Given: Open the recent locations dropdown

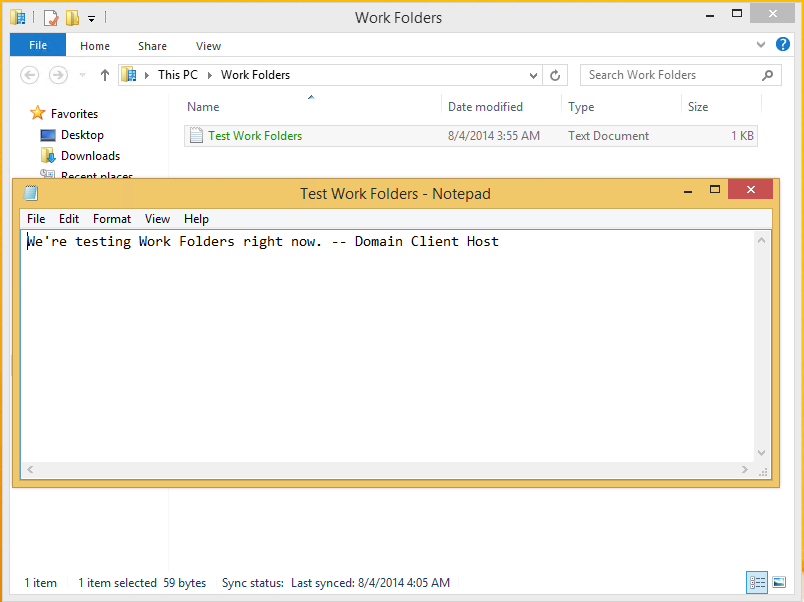Looking at the screenshot, I should 82,76.
